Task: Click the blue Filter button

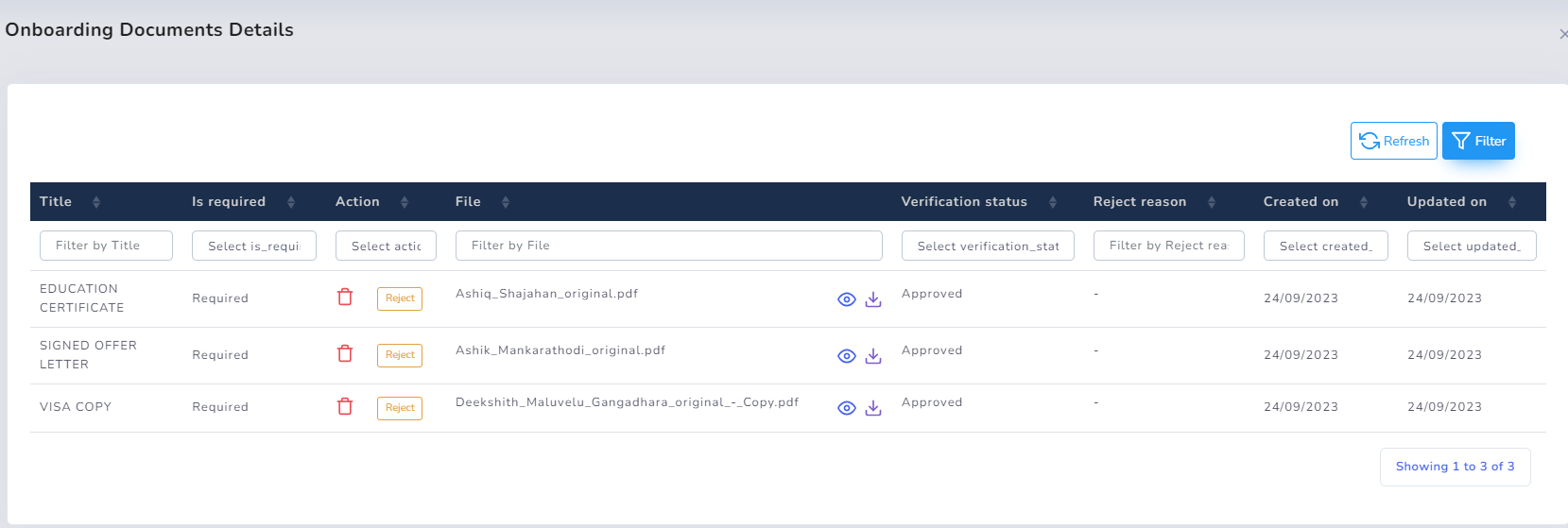Action: click(1478, 141)
